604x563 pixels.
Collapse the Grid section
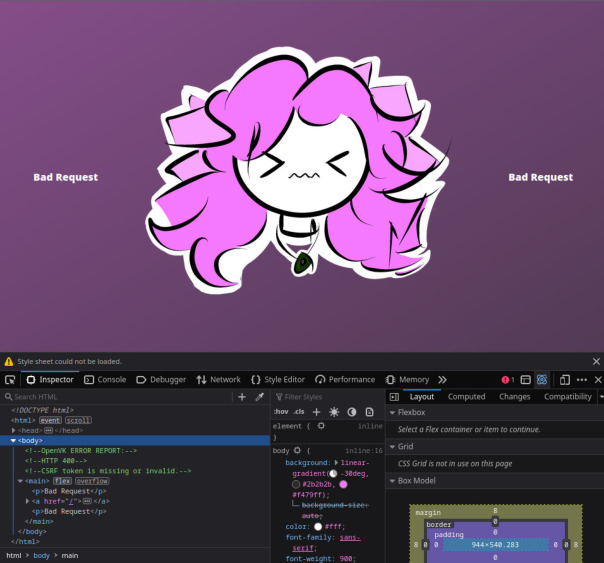[393, 447]
